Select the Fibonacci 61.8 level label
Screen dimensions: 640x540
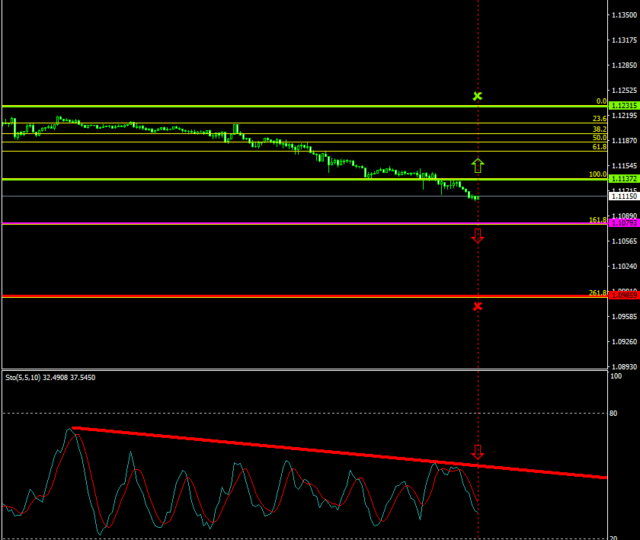pos(599,147)
